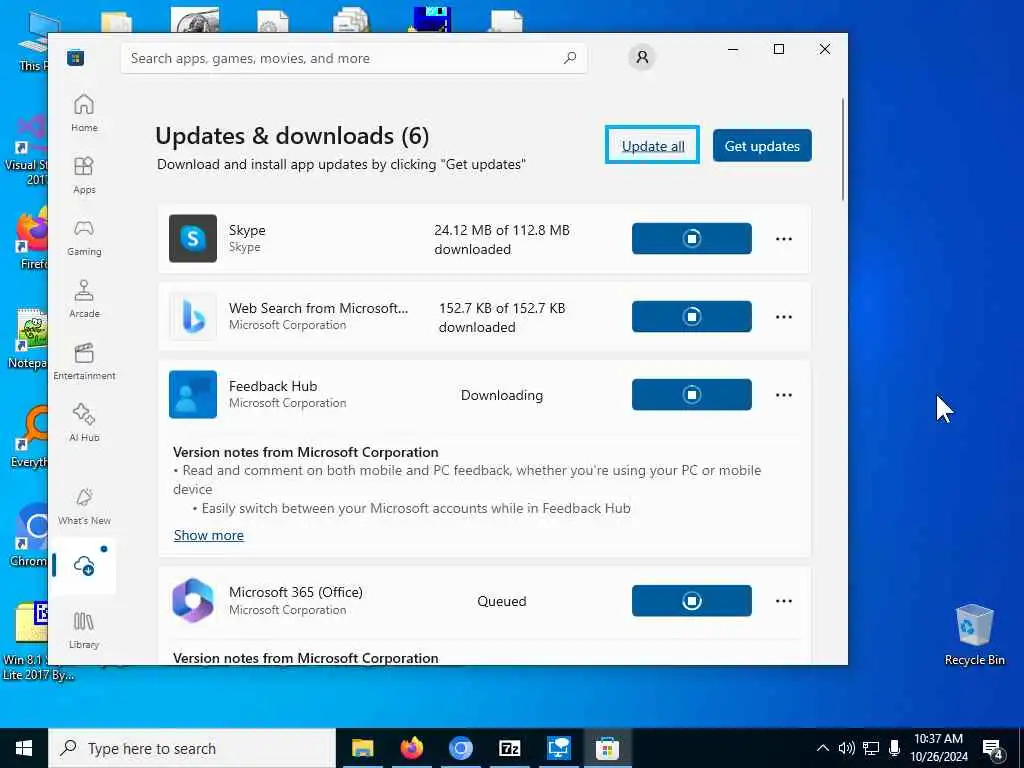Open more options for Skype
The height and width of the screenshot is (768, 1024).
click(x=784, y=238)
